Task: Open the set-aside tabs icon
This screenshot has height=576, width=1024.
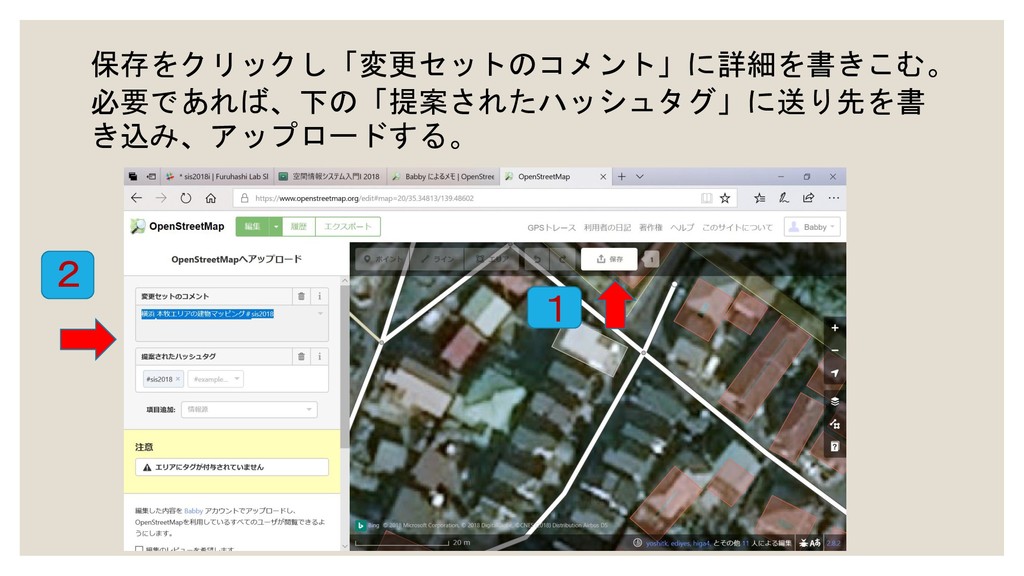Action: pyautogui.click(x=151, y=176)
